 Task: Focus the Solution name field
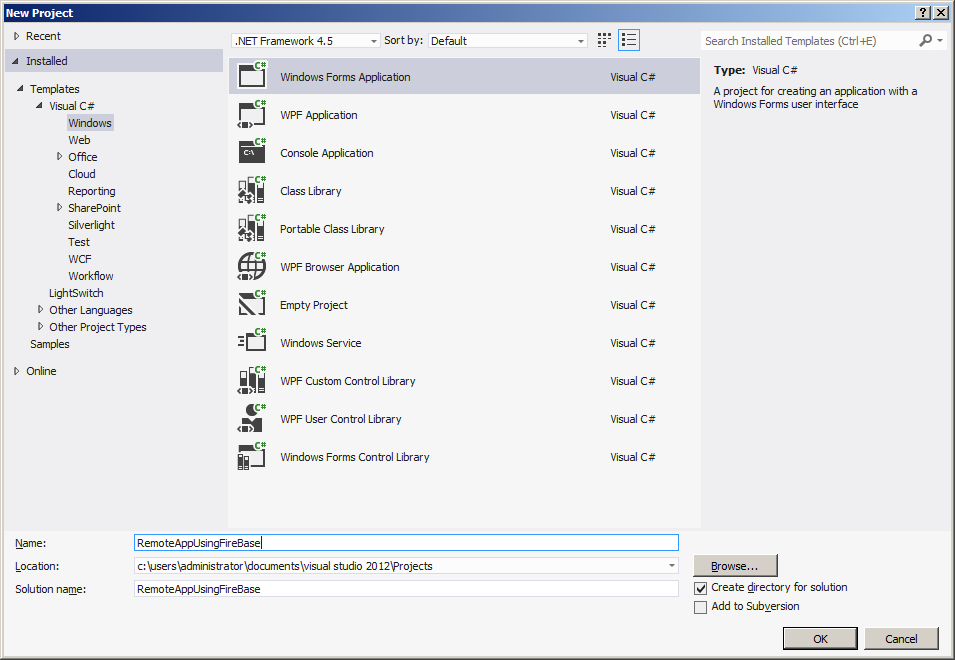coord(406,589)
